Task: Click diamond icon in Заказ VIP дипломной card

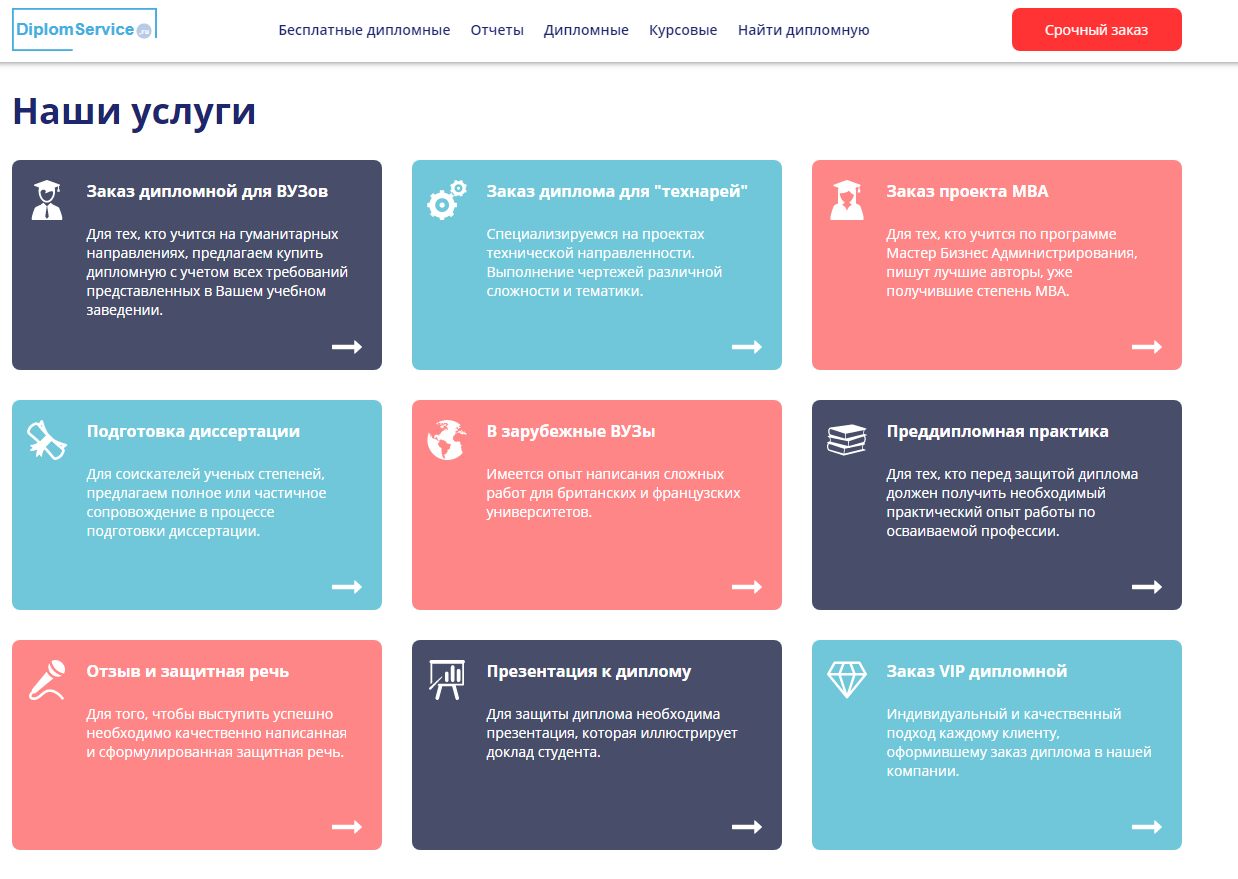Action: point(846,680)
